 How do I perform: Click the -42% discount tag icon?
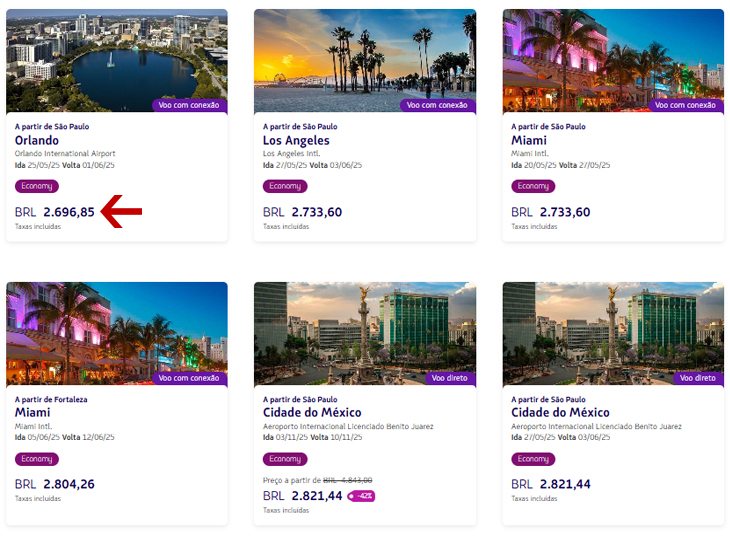coord(361,496)
